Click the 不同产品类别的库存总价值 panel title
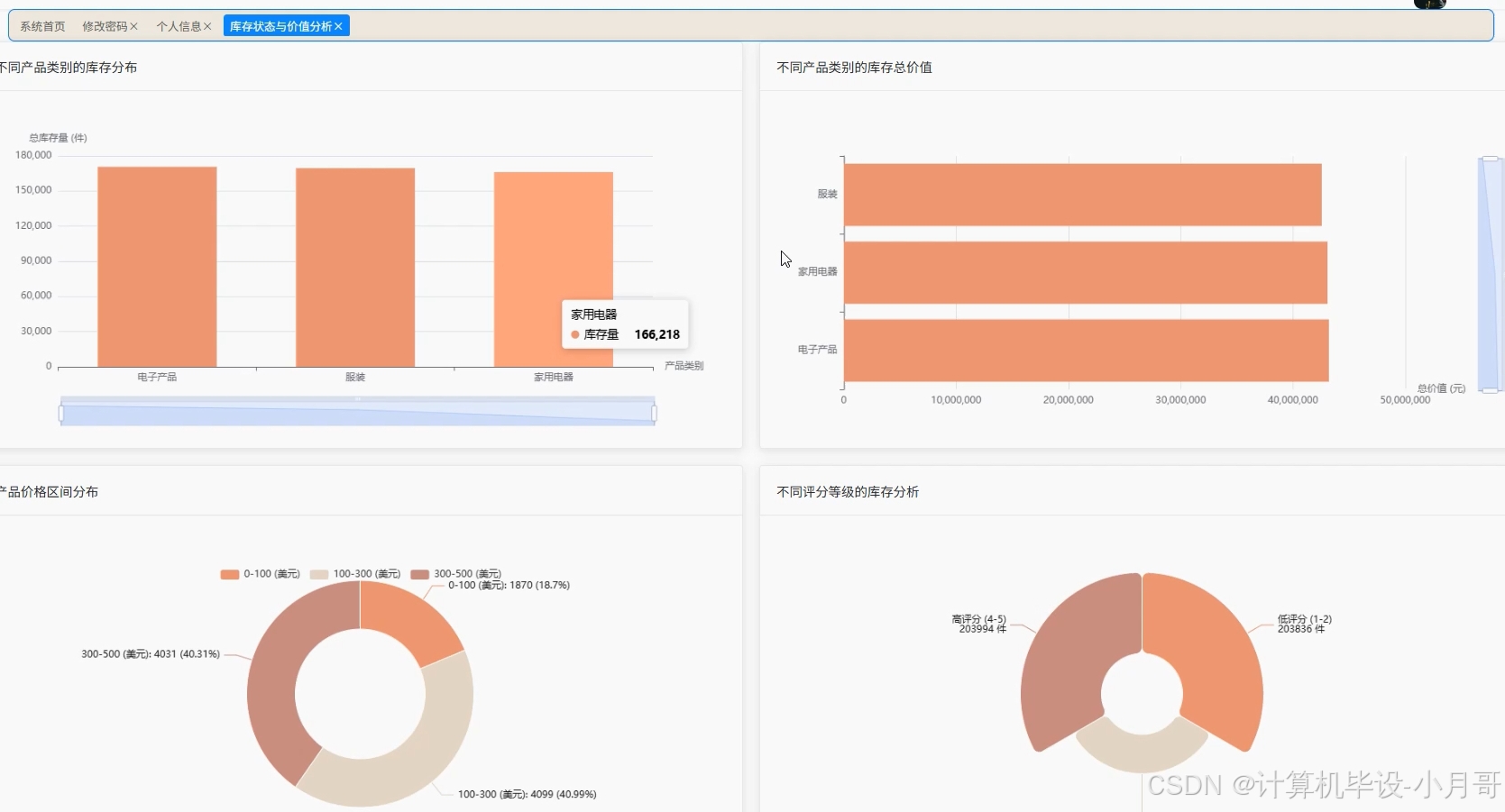 tap(854, 68)
